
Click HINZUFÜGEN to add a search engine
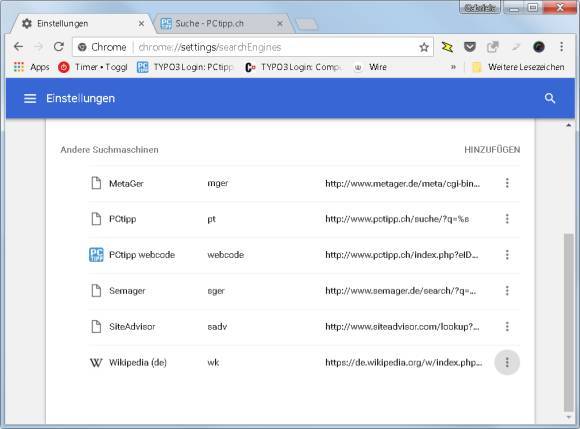coord(492,149)
